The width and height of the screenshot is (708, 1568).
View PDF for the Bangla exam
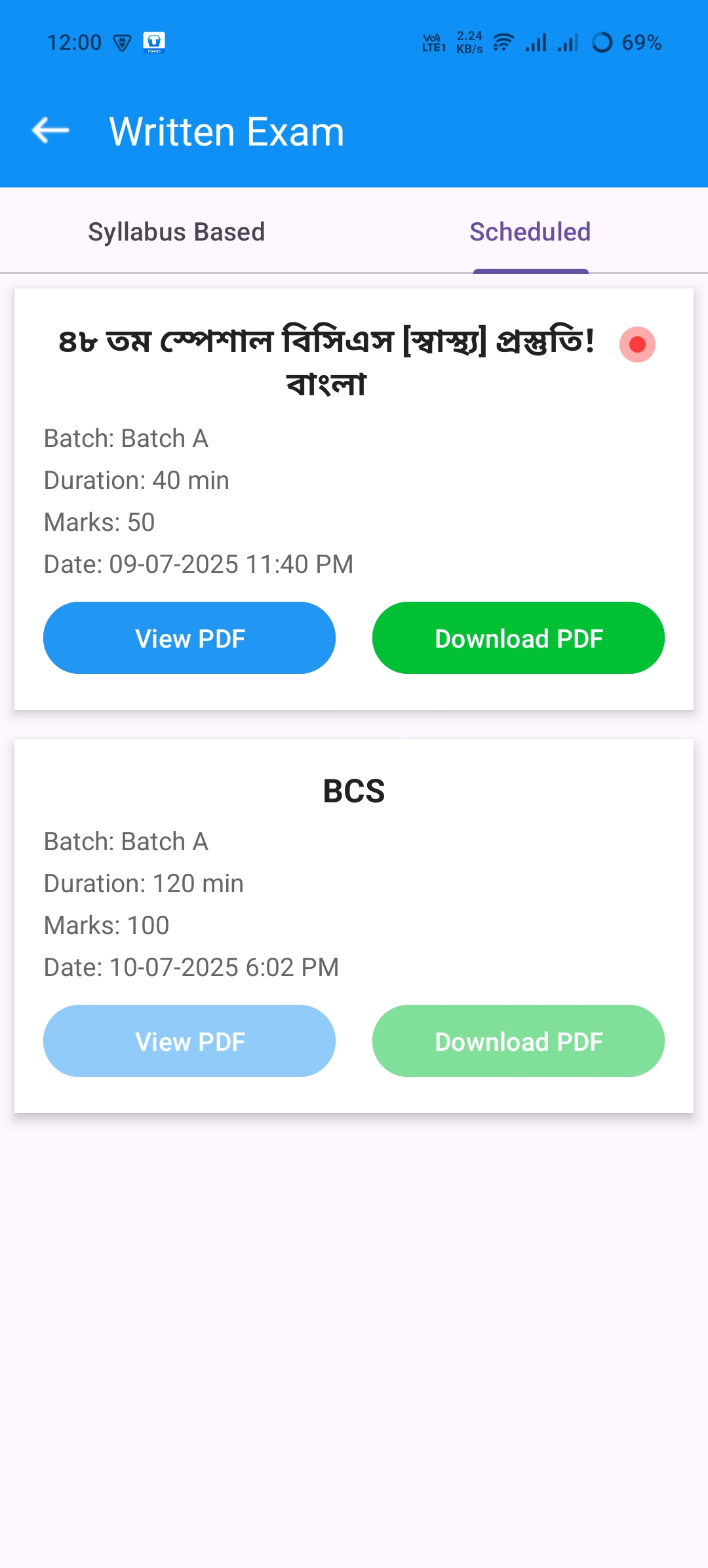(x=189, y=638)
